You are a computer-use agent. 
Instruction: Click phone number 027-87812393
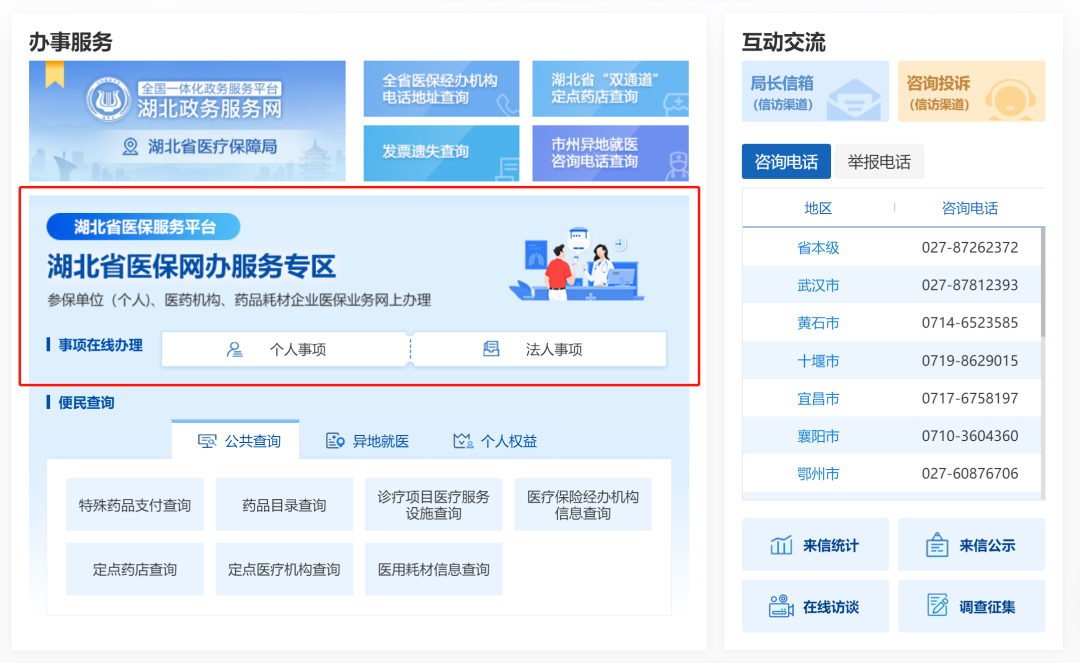tap(970, 285)
